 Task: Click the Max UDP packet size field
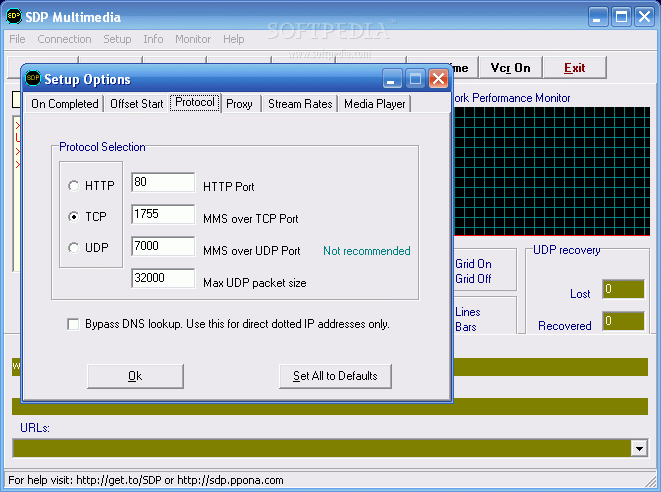point(163,278)
